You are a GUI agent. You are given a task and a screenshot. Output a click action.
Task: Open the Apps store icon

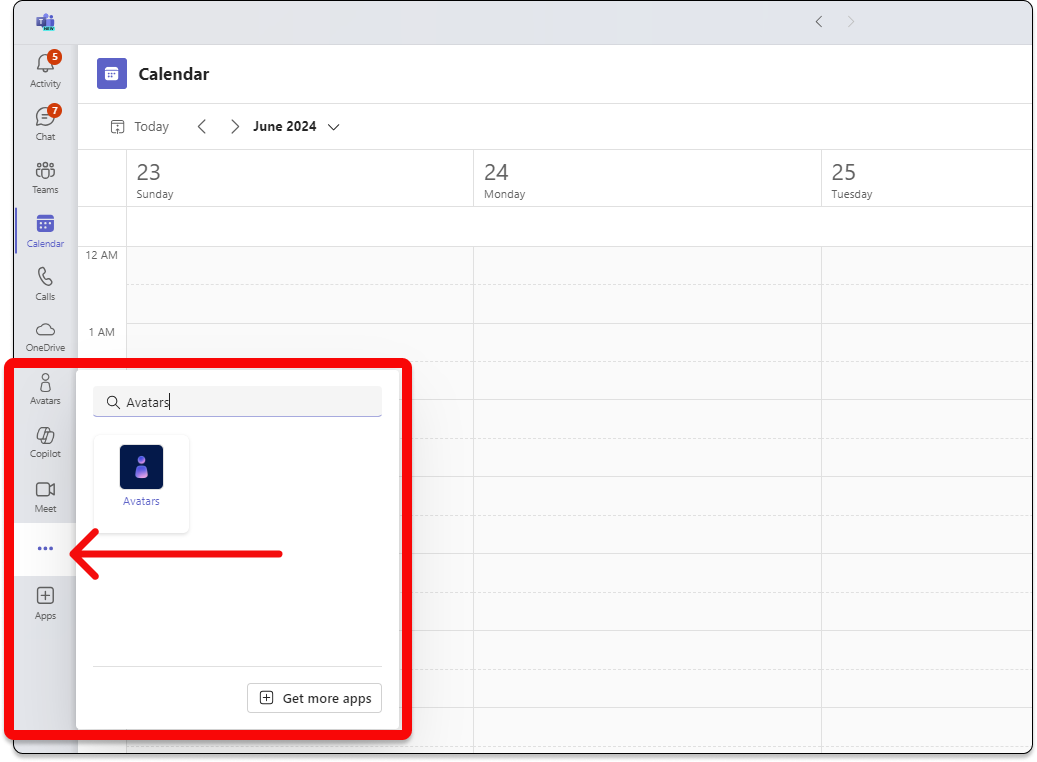point(45,600)
